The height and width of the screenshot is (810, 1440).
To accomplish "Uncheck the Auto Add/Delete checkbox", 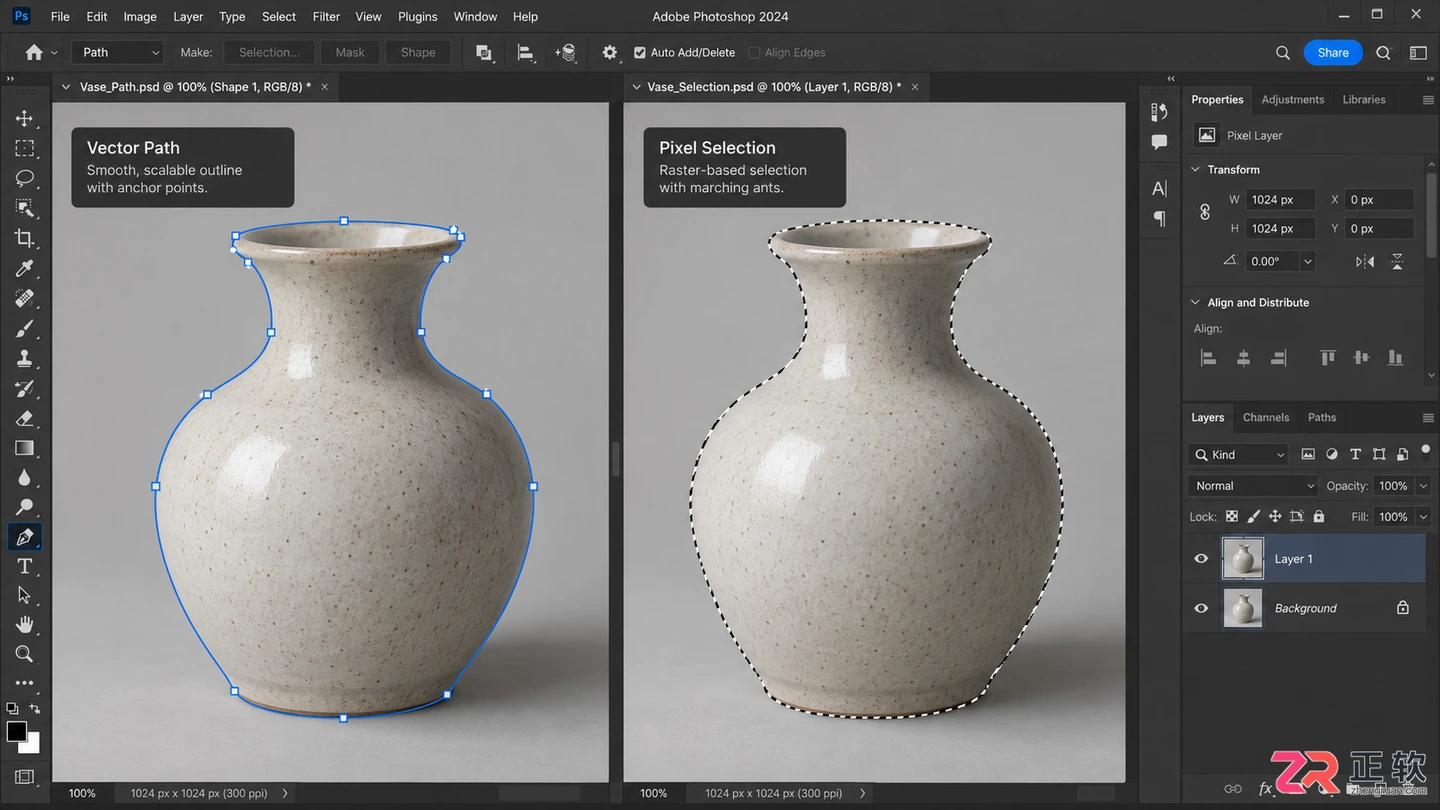I will pyautogui.click(x=640, y=53).
